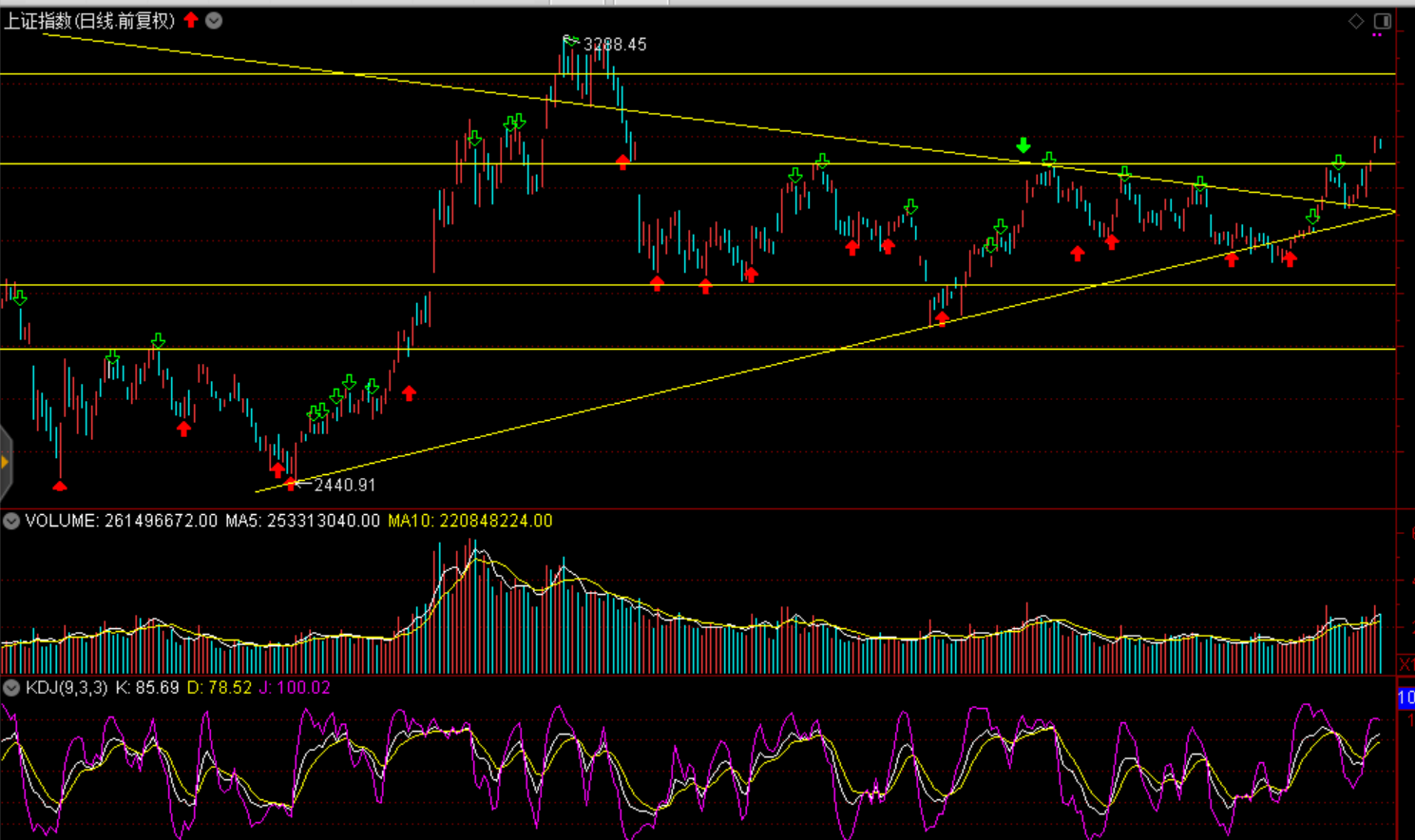The width and height of the screenshot is (1415, 840).
Task: Click the diamond icon at chart top right
Action: (1356, 21)
